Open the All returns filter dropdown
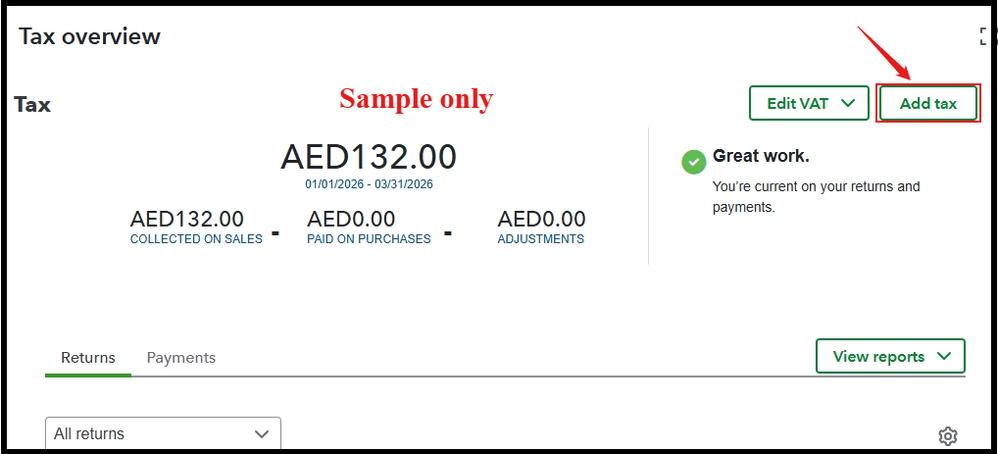 click(163, 434)
